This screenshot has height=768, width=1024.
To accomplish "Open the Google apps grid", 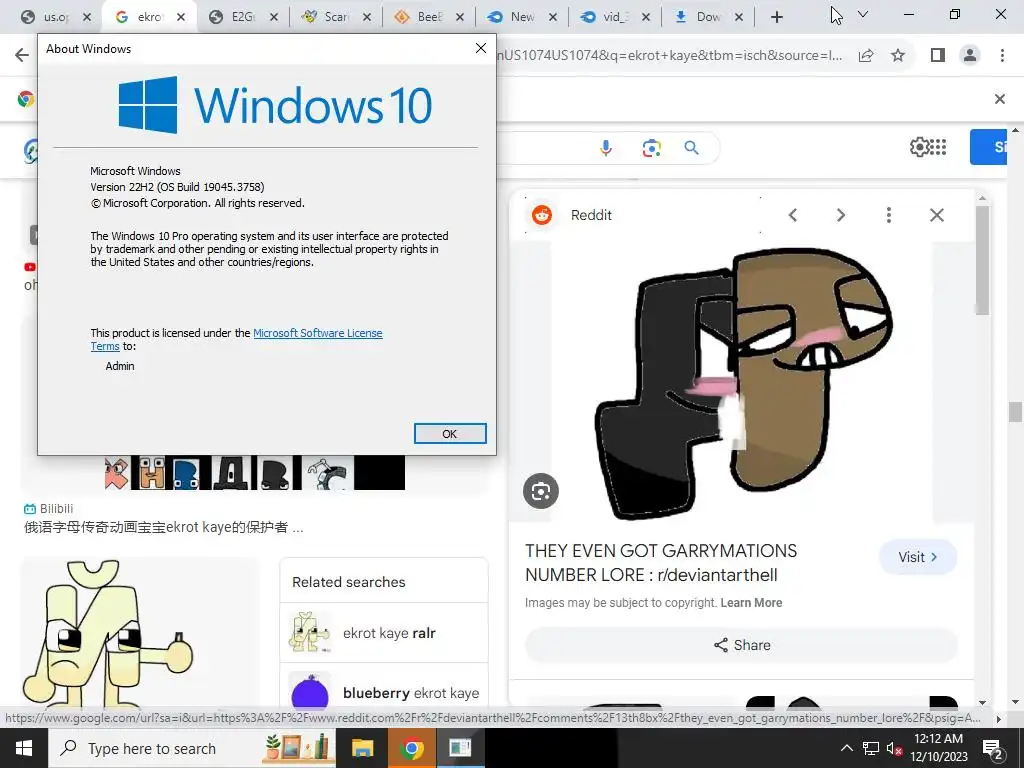I will [938, 147].
